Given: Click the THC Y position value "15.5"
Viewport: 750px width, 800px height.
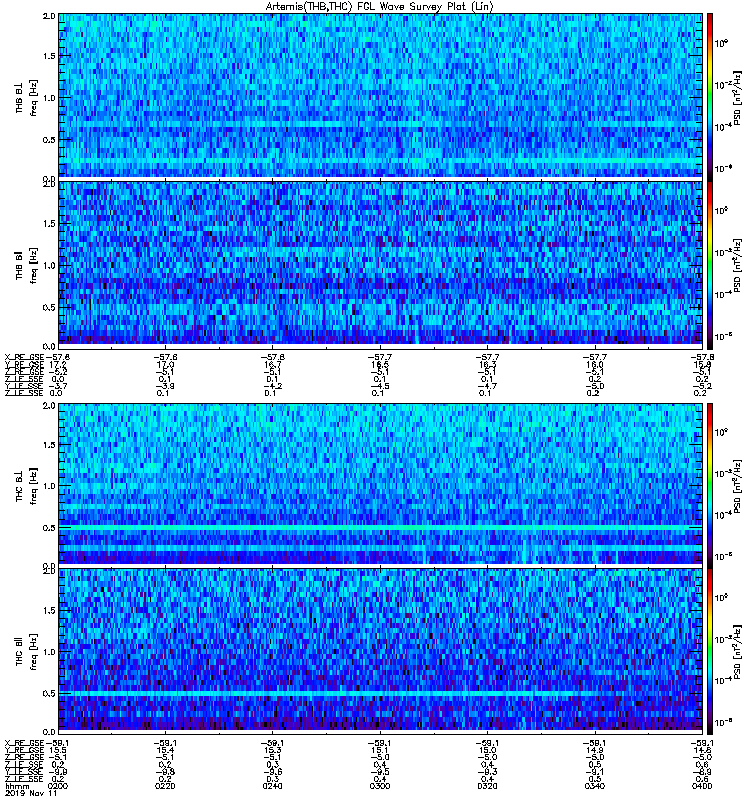Looking at the screenshot, I should tap(58, 750).
